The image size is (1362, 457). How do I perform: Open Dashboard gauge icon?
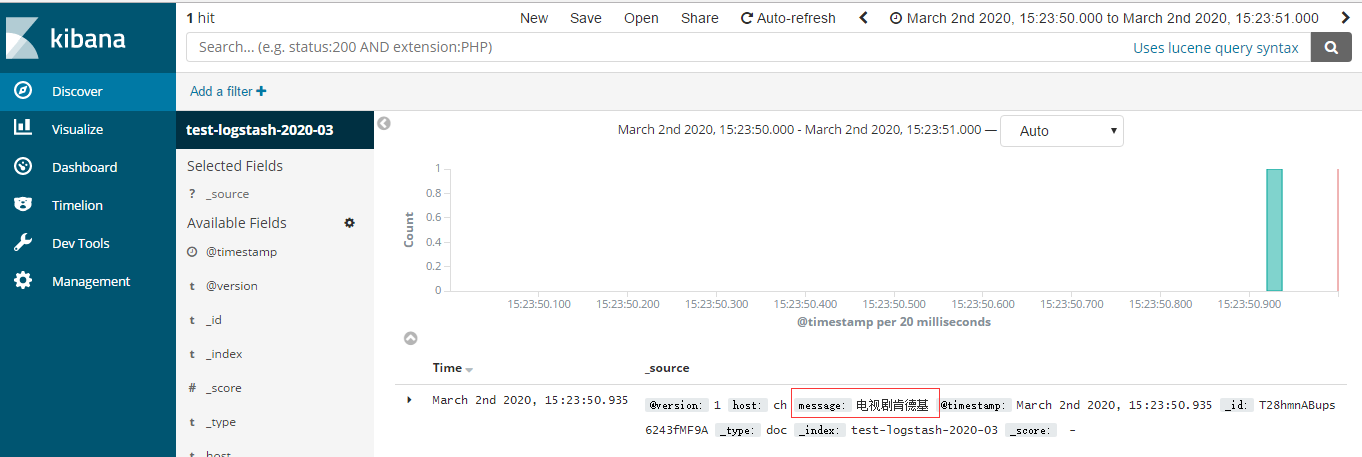pos(22,167)
